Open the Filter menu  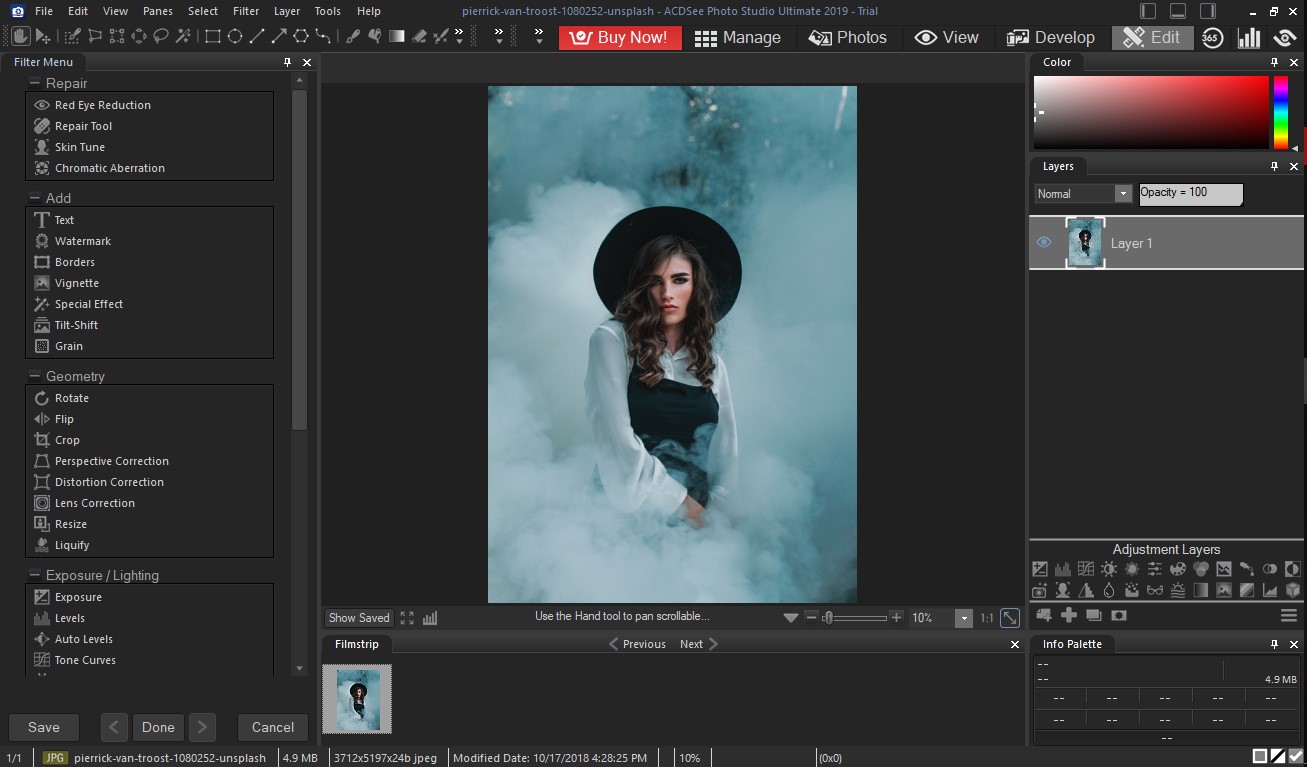[246, 11]
